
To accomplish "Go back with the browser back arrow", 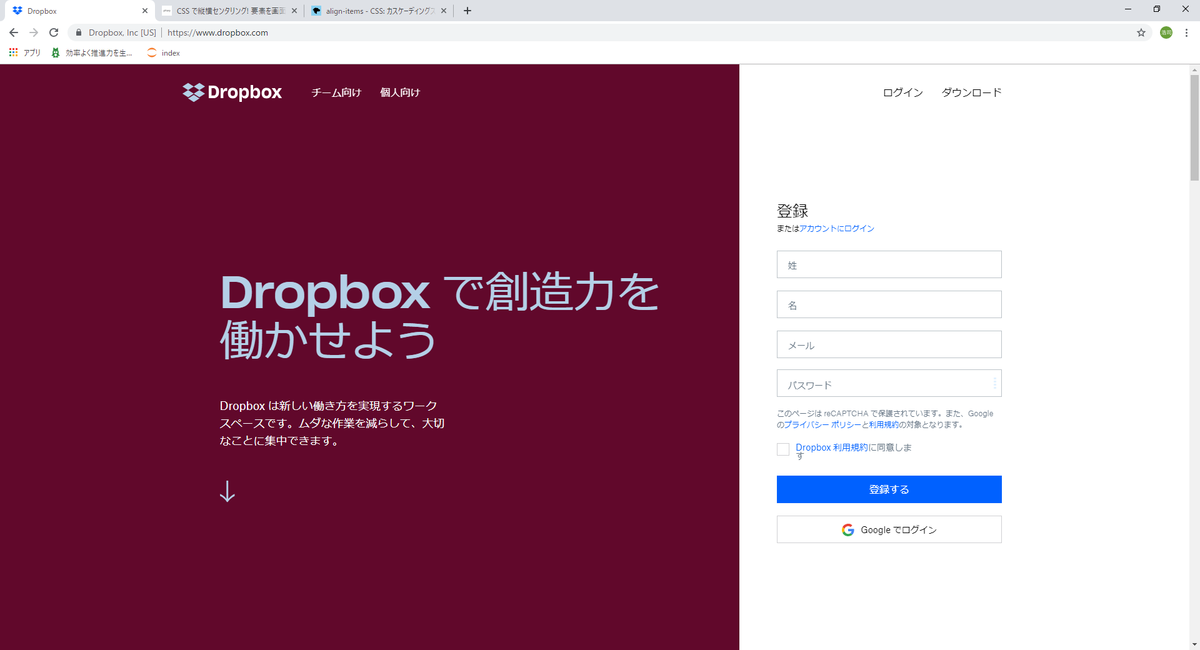I will (13, 32).
